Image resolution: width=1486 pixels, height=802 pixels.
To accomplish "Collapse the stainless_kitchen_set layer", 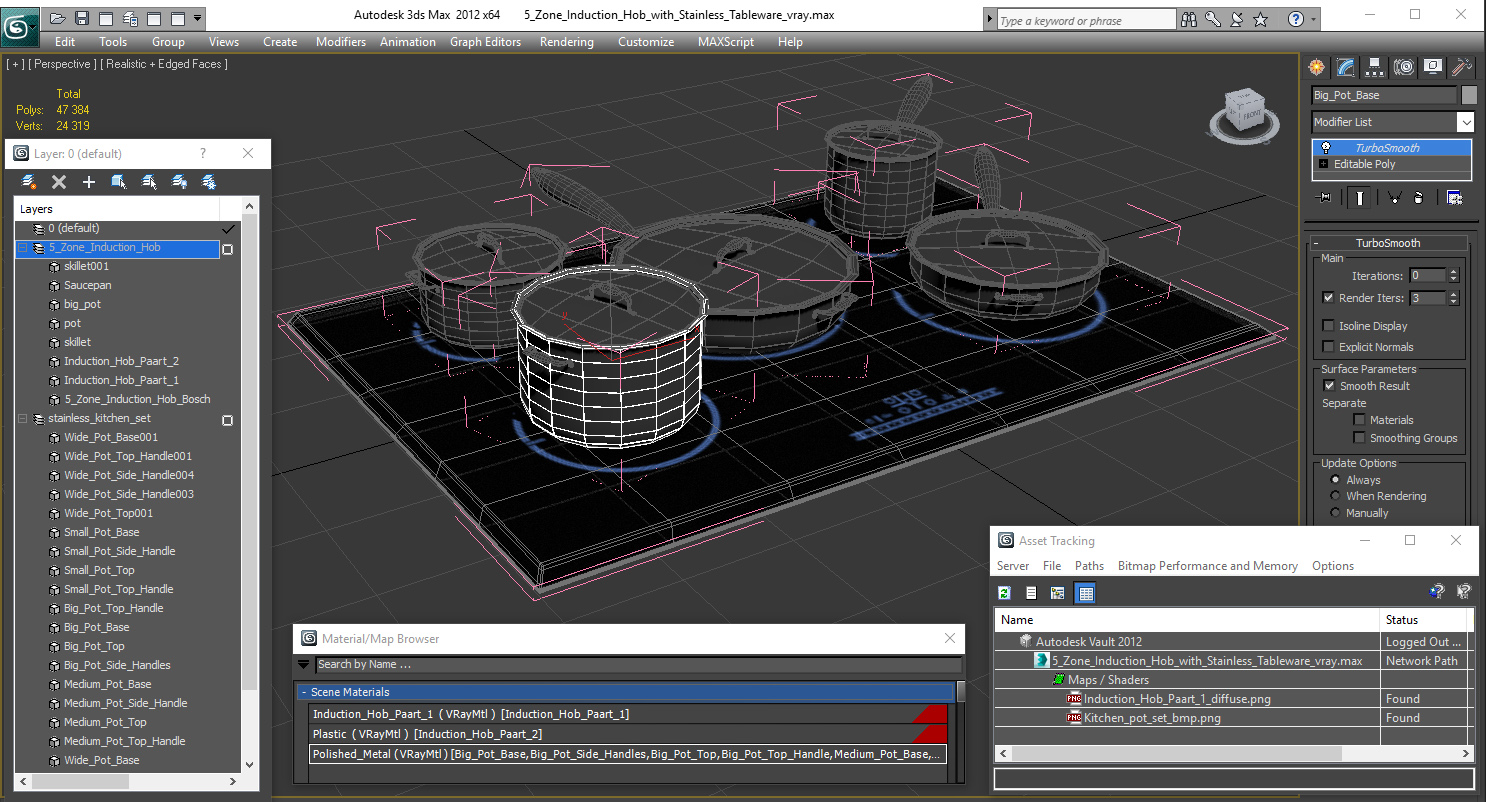I will pos(22,419).
